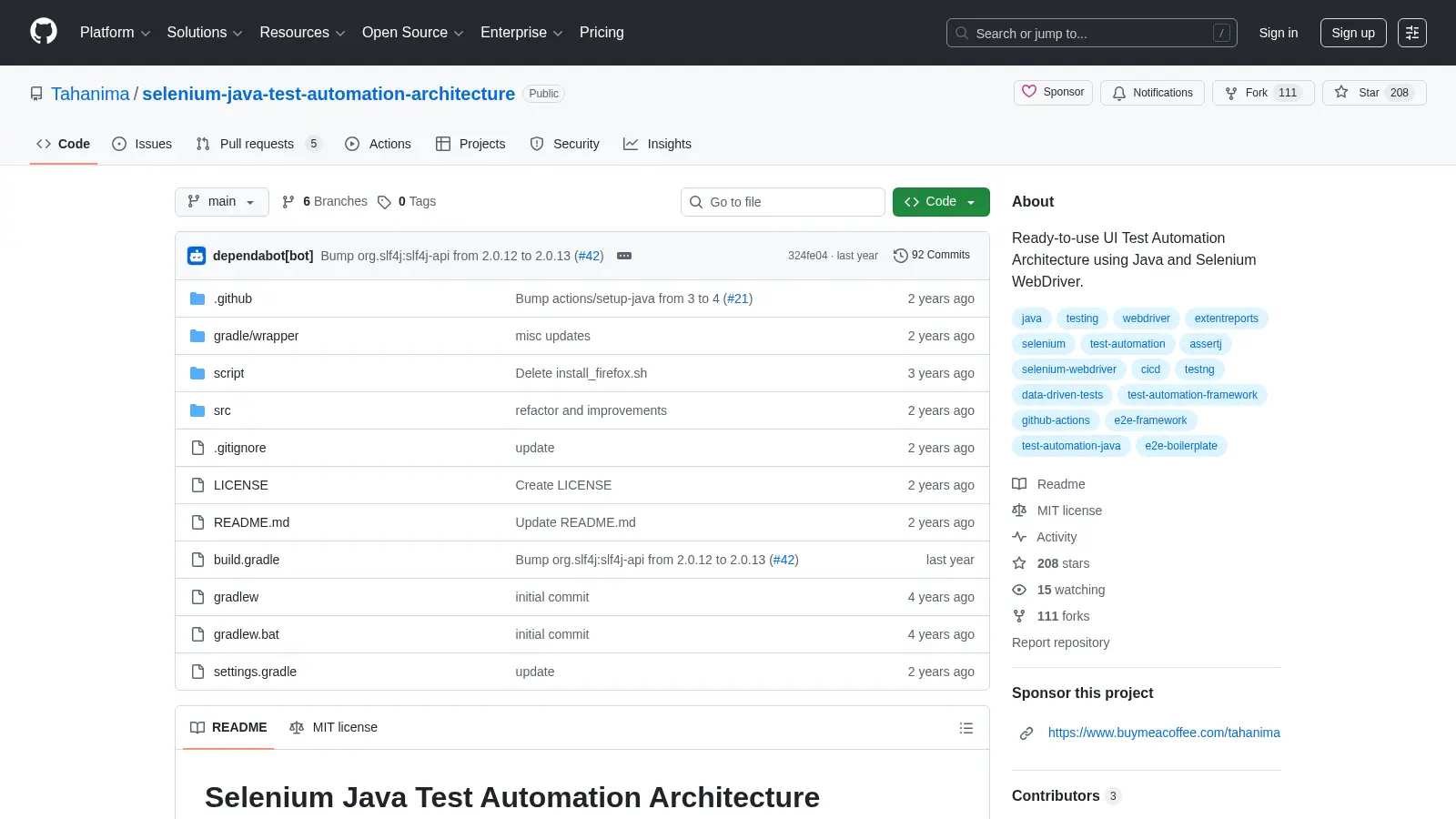Open the top-right header menu icon
This screenshot has height=819, width=1456.
click(1412, 33)
